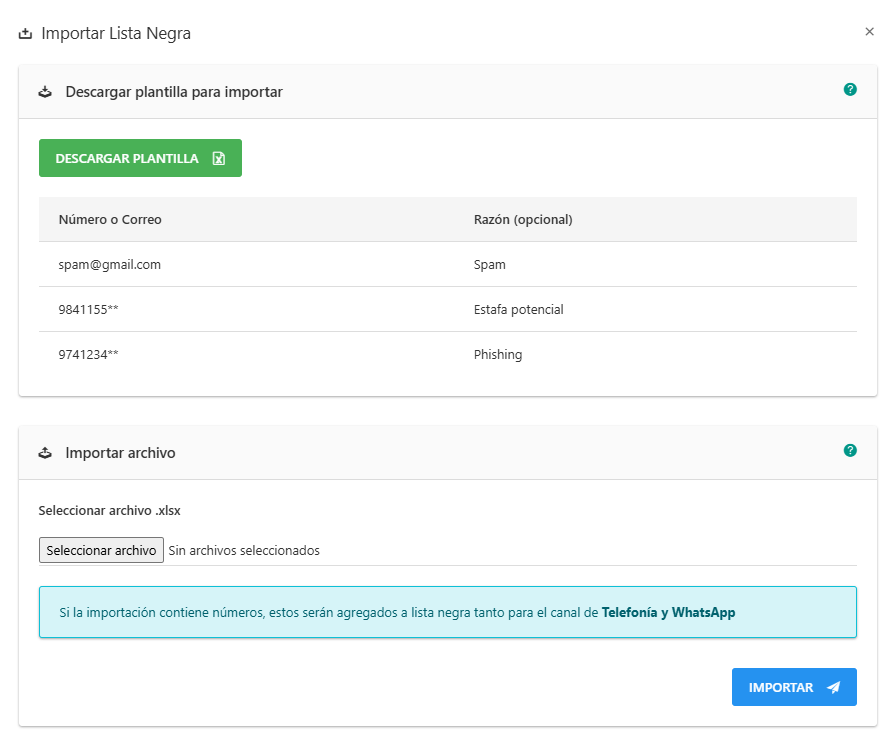The image size is (895, 736).
Task: Click the paper plane icon on the Importar button
Action: (x=833, y=688)
